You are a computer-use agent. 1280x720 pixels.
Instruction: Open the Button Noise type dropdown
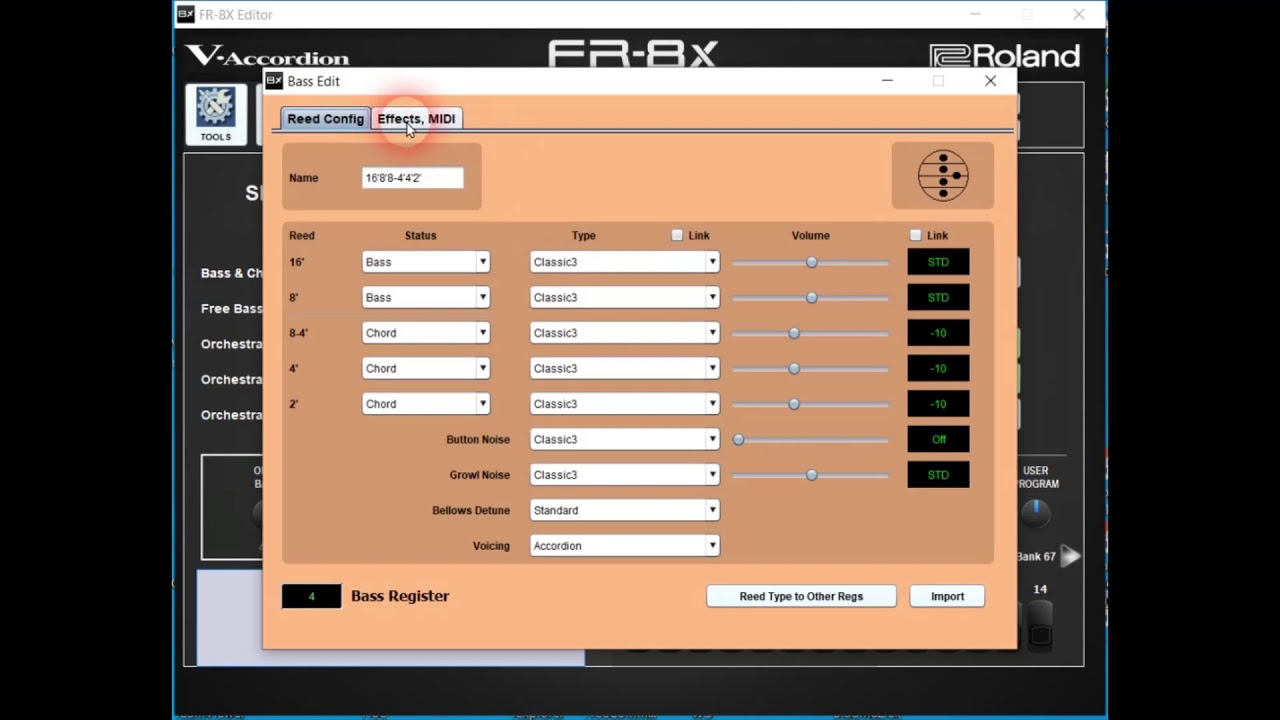click(x=624, y=439)
